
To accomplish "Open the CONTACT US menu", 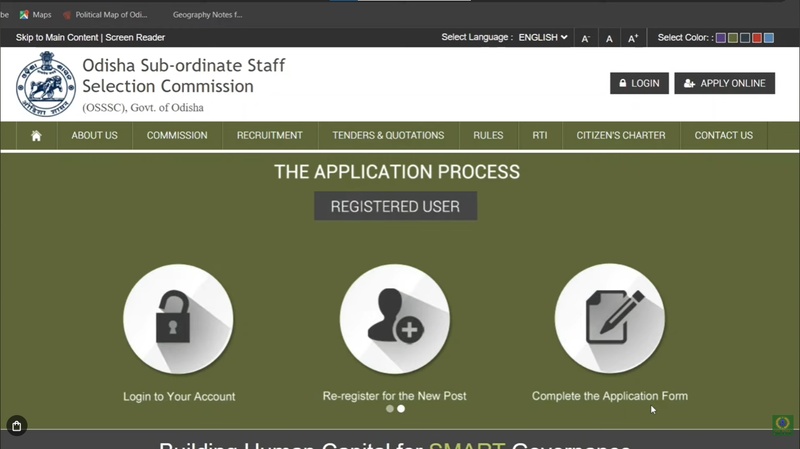I will click(x=723, y=135).
